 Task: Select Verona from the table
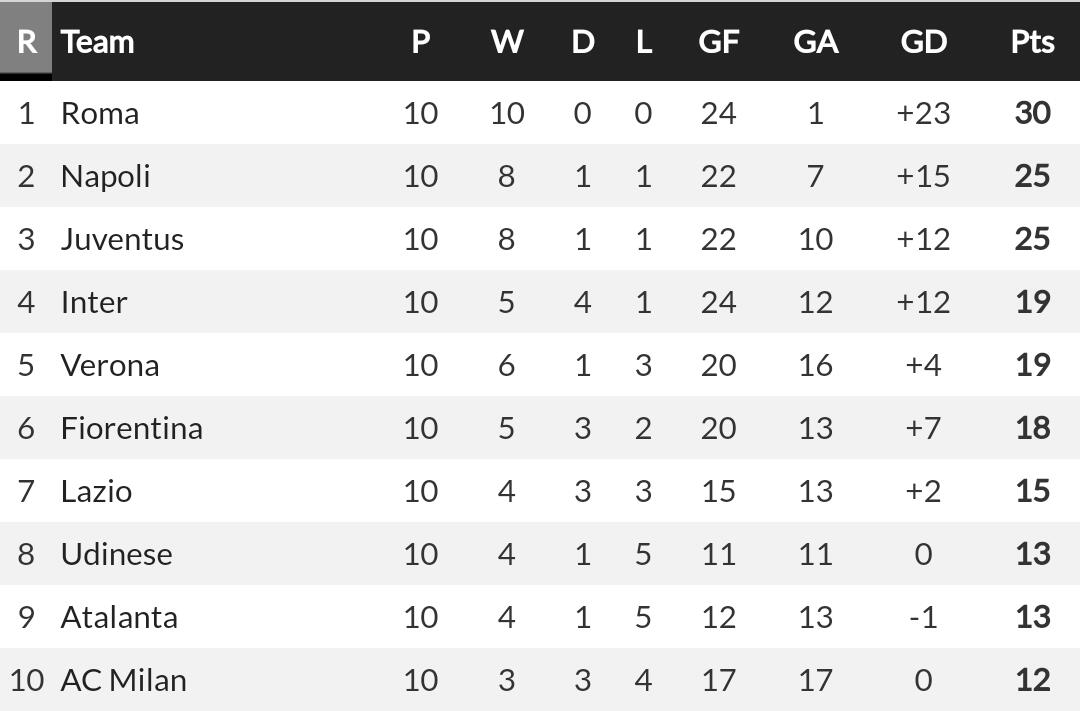tap(110, 365)
